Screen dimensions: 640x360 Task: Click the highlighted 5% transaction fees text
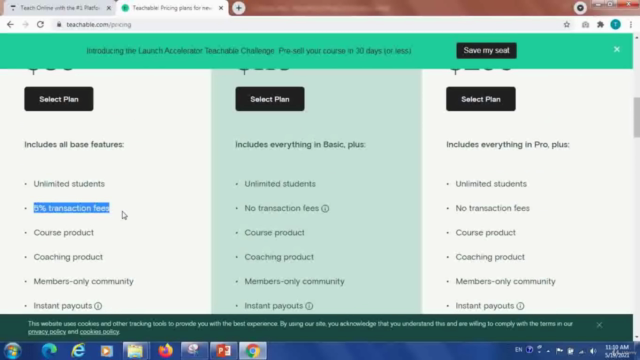71,208
